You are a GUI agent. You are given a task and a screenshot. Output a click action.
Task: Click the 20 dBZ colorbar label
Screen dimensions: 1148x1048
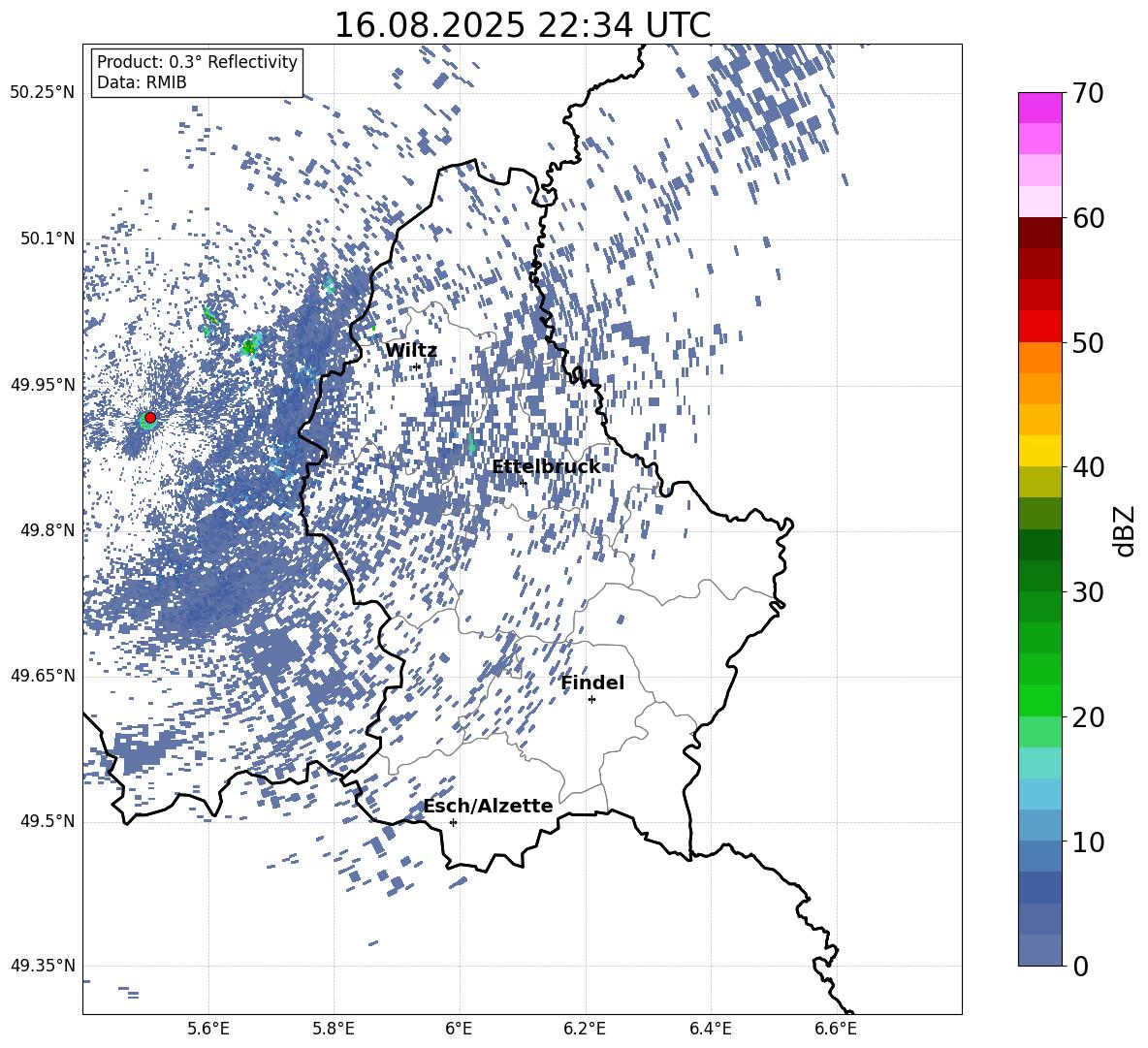click(x=1088, y=717)
